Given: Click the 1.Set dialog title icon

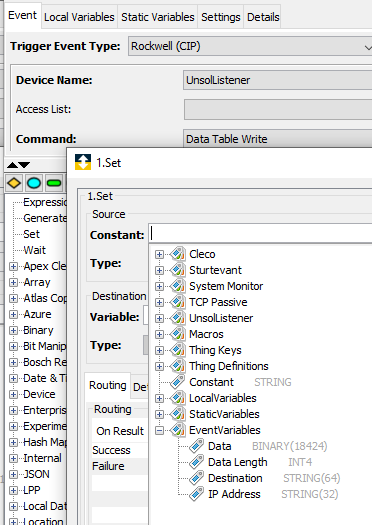Looking at the screenshot, I should [83, 162].
